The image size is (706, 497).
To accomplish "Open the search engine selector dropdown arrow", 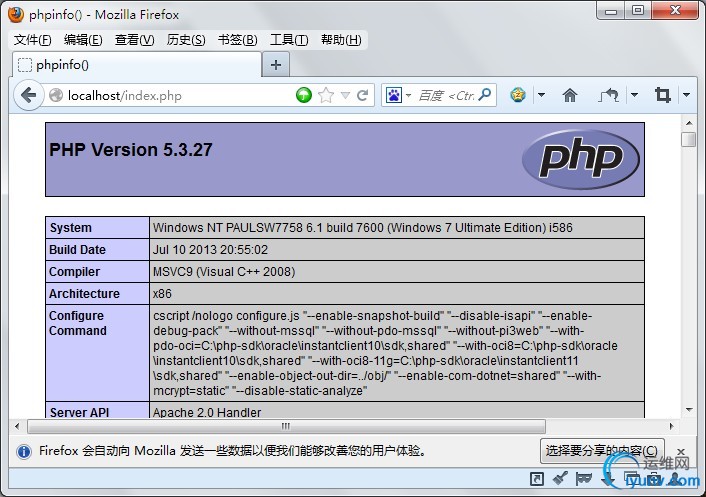I will pyautogui.click(x=408, y=95).
